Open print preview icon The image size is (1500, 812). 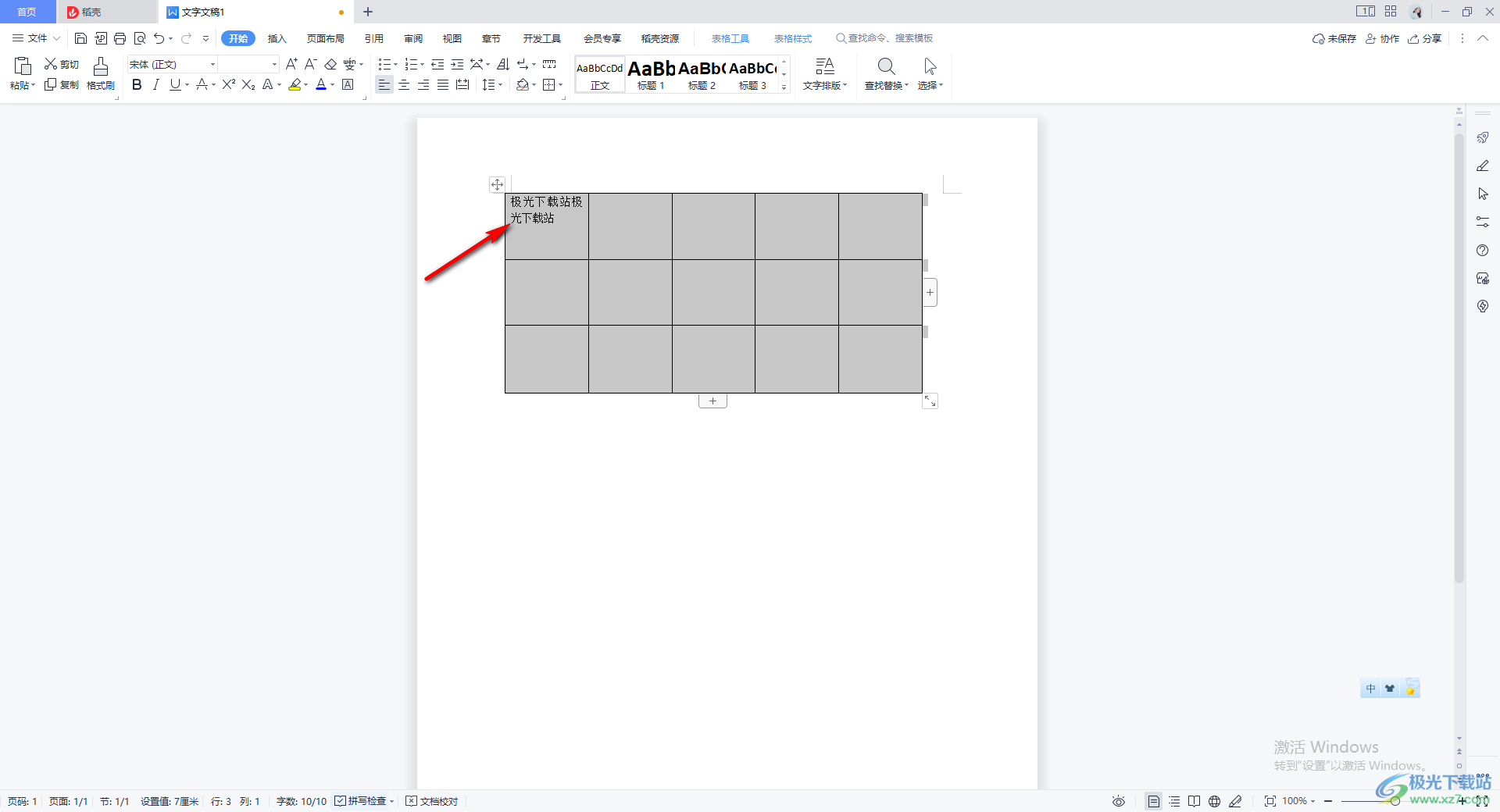pos(139,38)
